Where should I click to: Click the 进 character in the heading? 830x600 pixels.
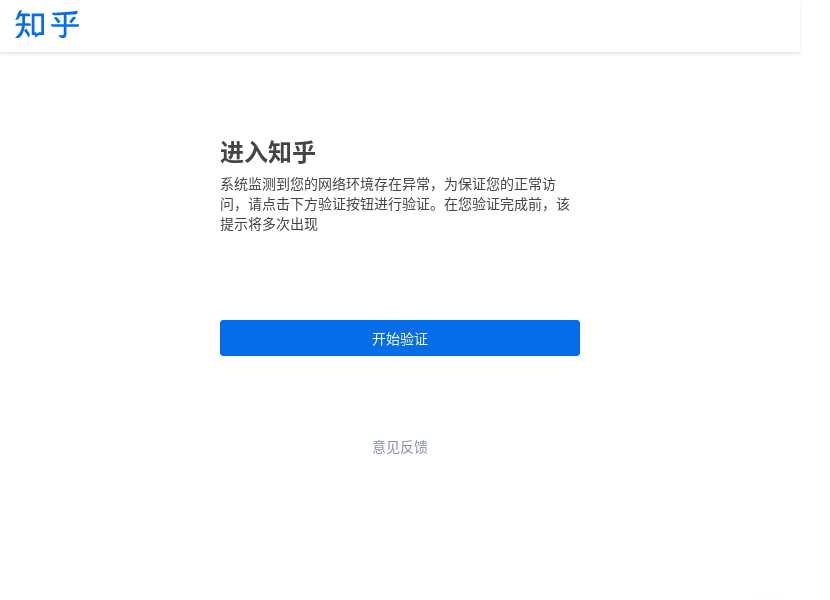(x=232, y=153)
